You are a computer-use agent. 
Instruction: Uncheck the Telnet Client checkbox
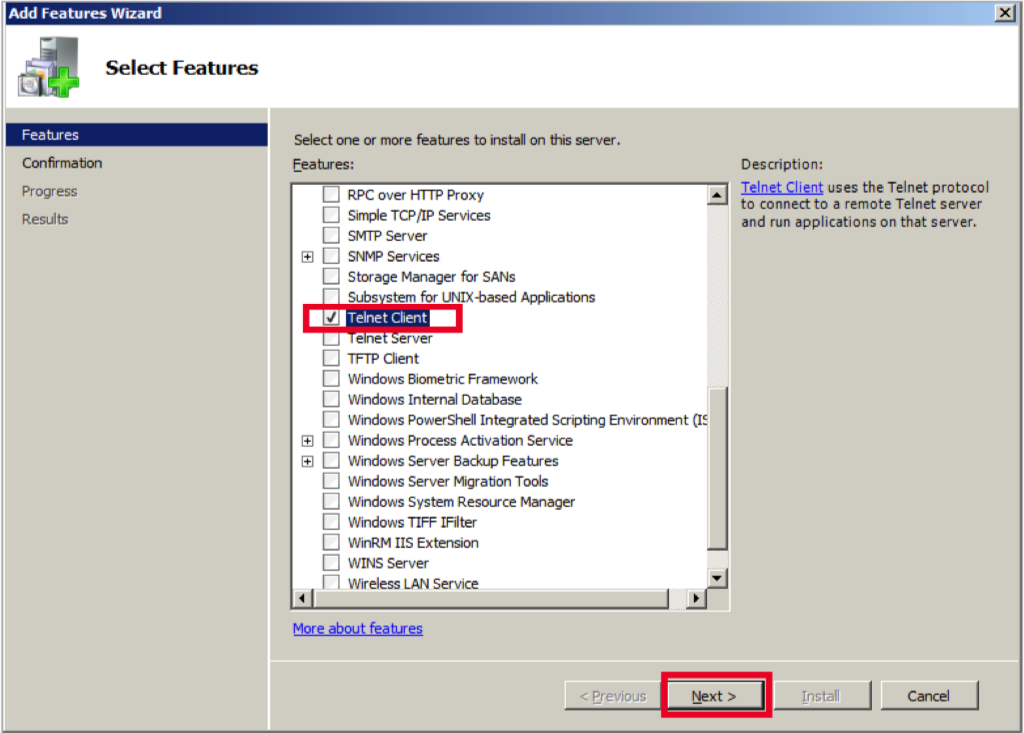click(331, 318)
